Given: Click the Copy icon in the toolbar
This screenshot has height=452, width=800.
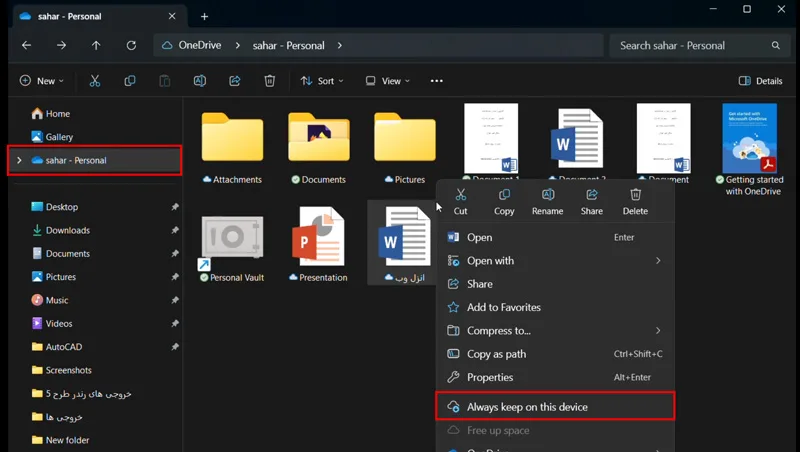Looking at the screenshot, I should [x=130, y=81].
